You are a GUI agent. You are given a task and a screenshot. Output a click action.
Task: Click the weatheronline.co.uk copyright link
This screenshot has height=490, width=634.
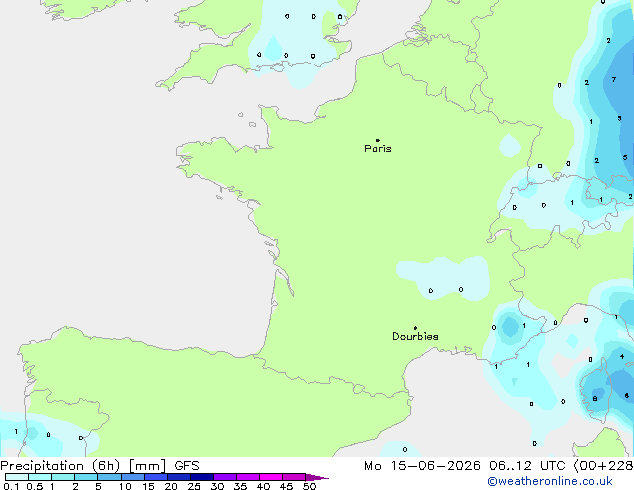549,481
